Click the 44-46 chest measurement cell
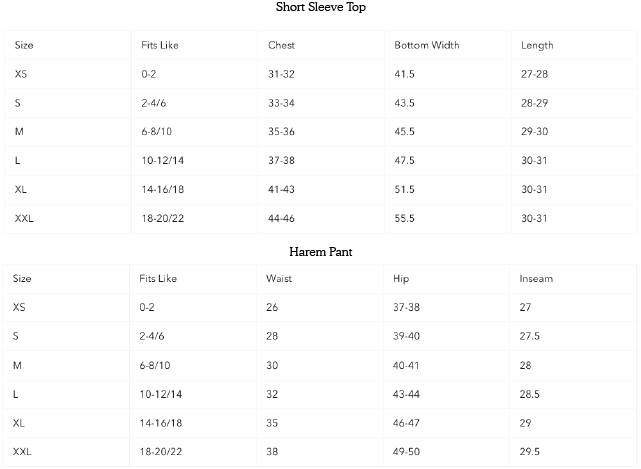This screenshot has width=641, height=469. pyautogui.click(x=282, y=219)
